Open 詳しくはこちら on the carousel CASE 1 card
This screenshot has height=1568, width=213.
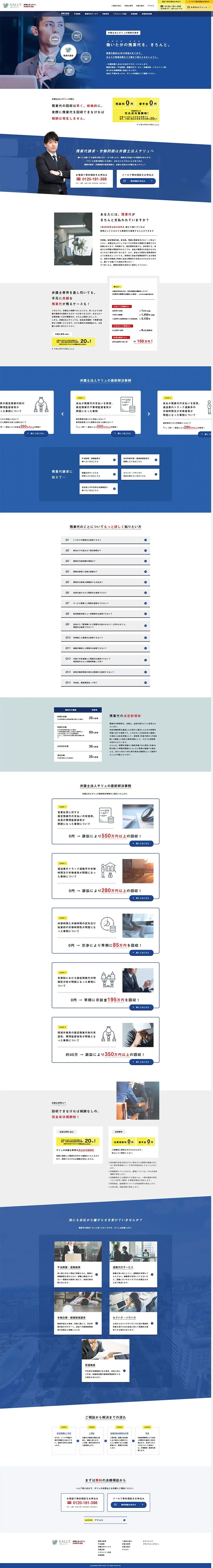click(123, 433)
